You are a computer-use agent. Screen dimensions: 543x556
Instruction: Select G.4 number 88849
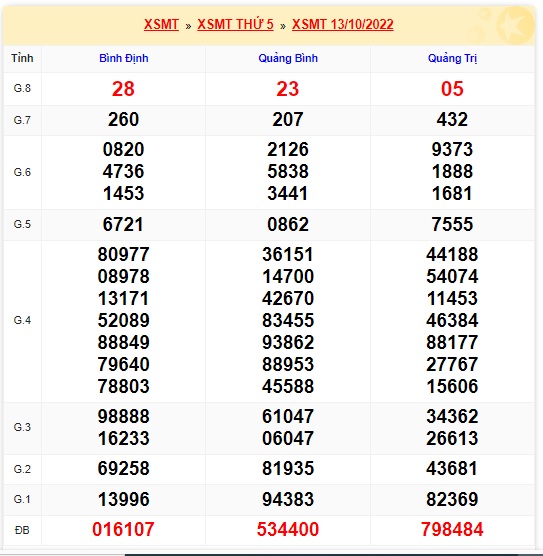[x=123, y=343]
